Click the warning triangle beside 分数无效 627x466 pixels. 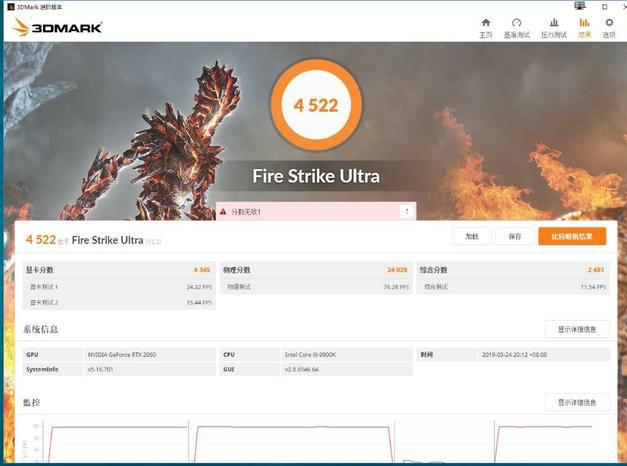click(x=223, y=212)
